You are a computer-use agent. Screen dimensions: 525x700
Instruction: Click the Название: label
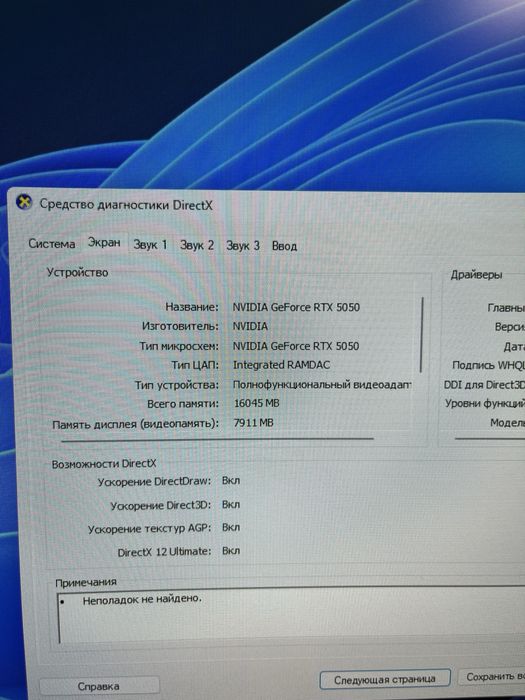[192, 307]
